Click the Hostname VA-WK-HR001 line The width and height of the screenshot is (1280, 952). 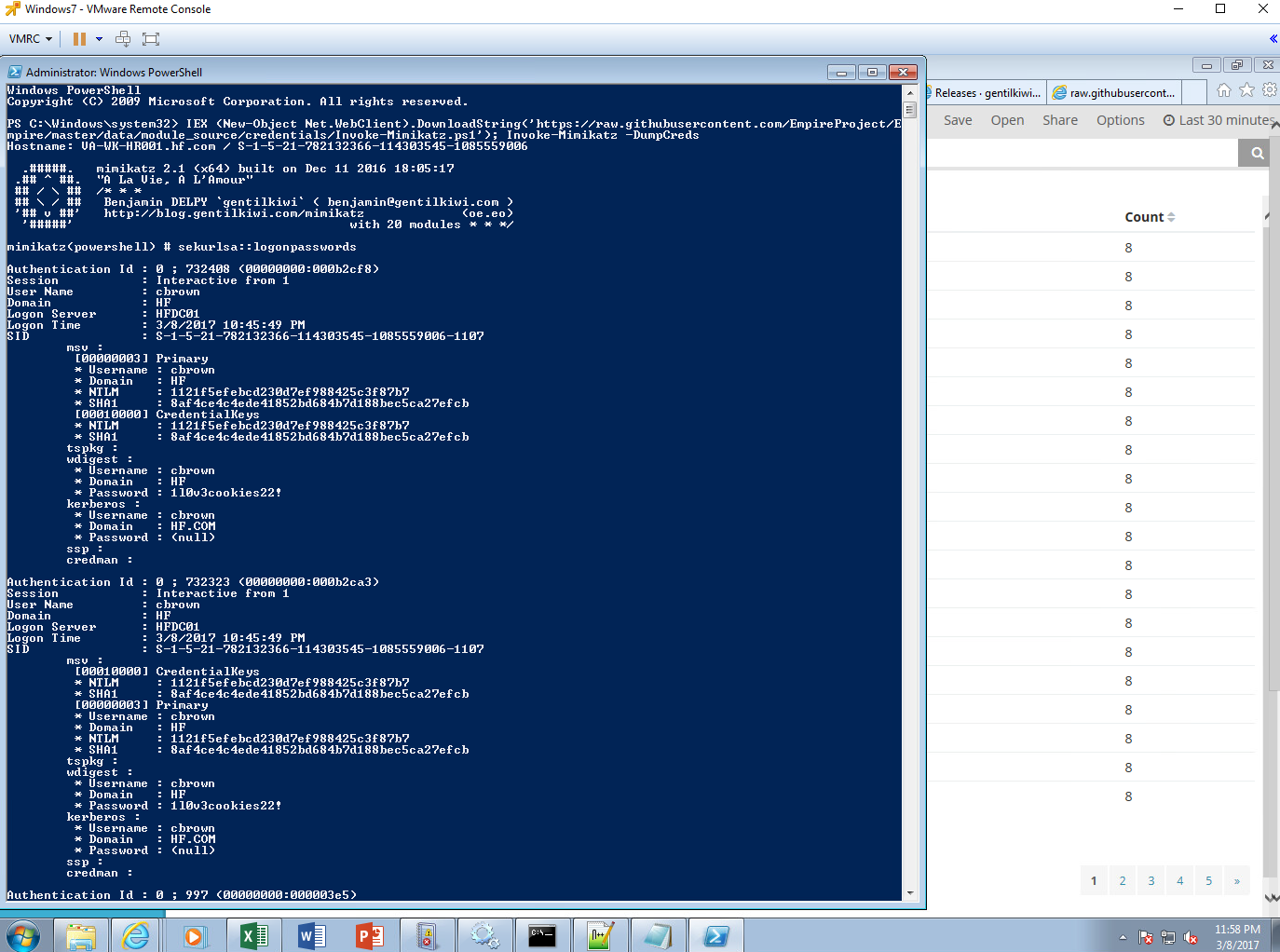[267, 146]
